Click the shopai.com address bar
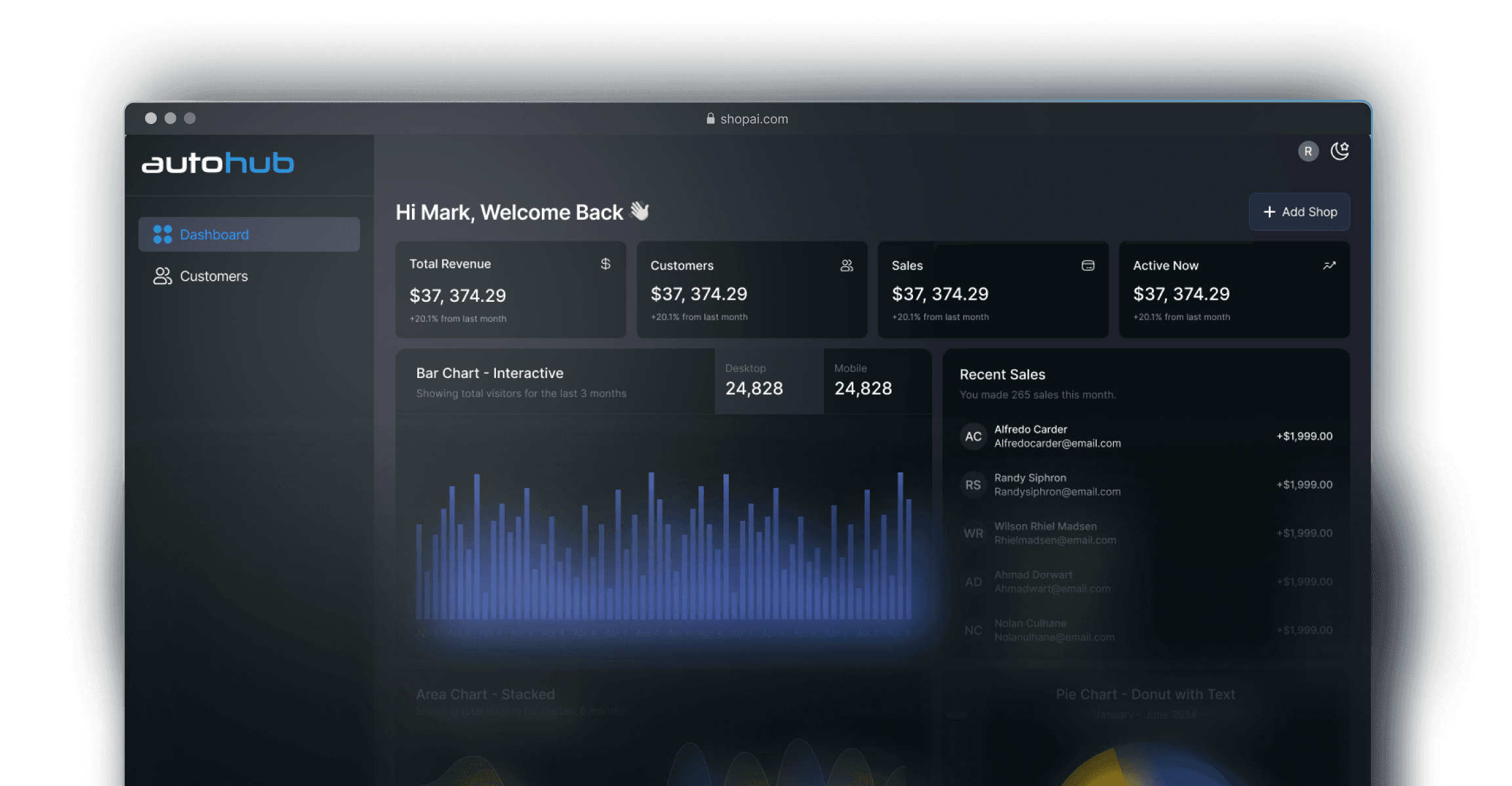Viewport: 1512px width, 786px height. (754, 119)
